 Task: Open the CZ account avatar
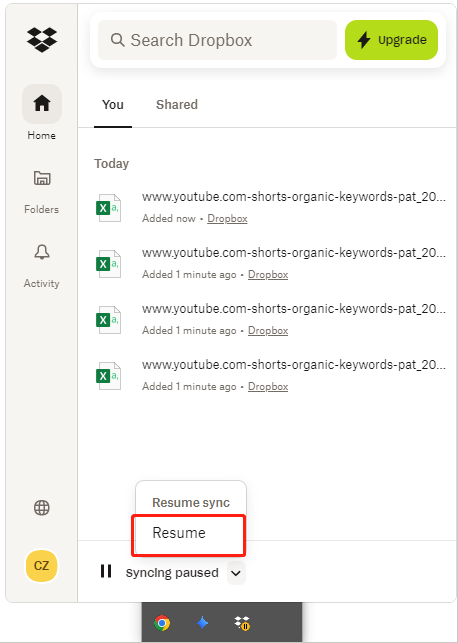point(41,566)
